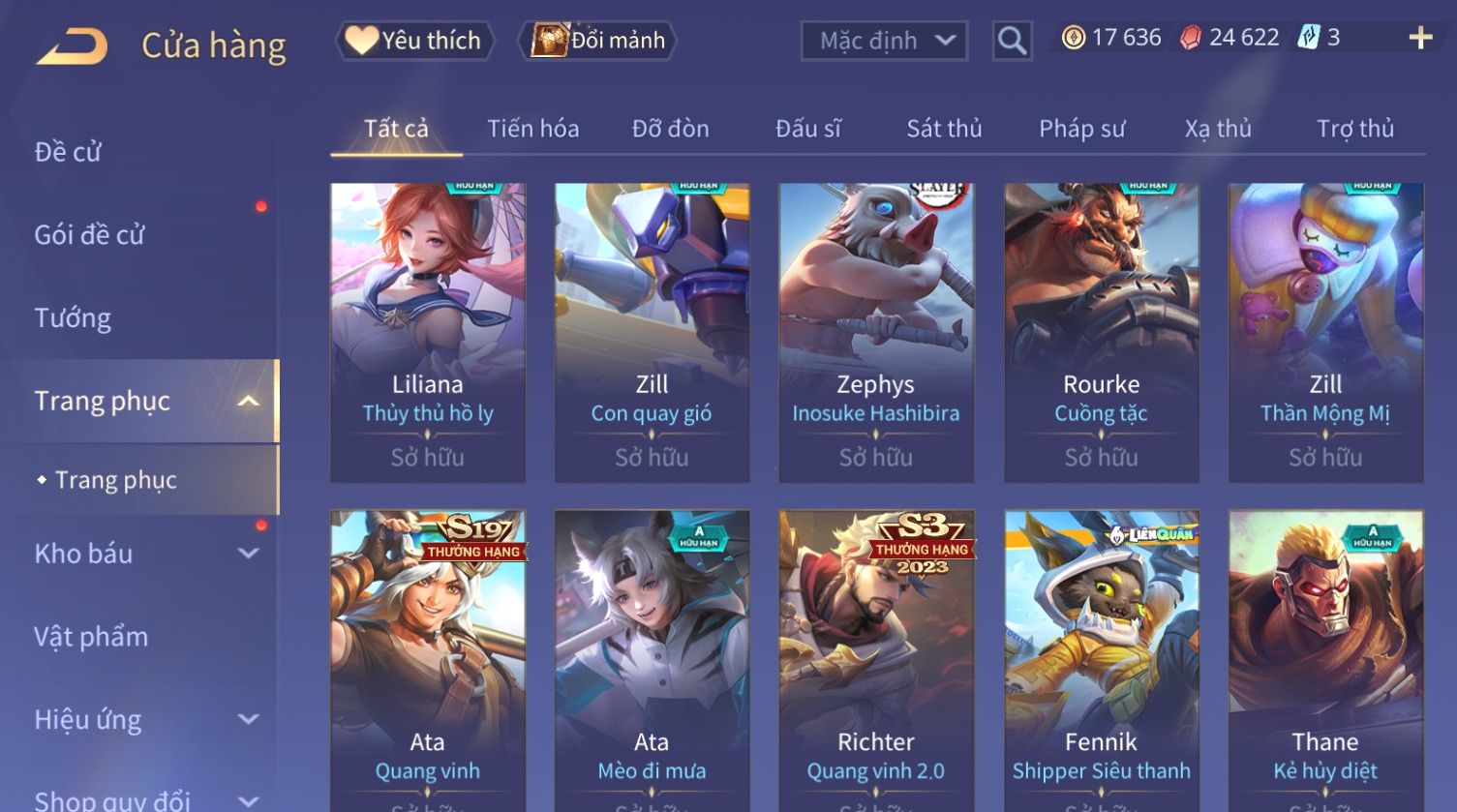
Task: Open the search magnifier icon
Action: click(x=1012, y=42)
